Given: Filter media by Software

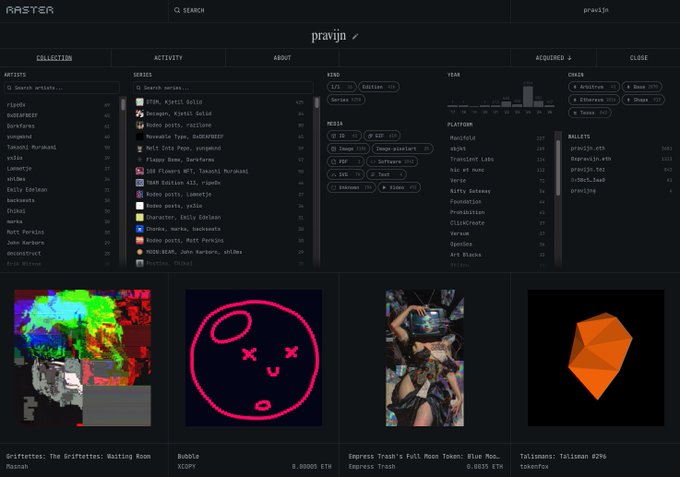Looking at the screenshot, I should click(x=392, y=162).
